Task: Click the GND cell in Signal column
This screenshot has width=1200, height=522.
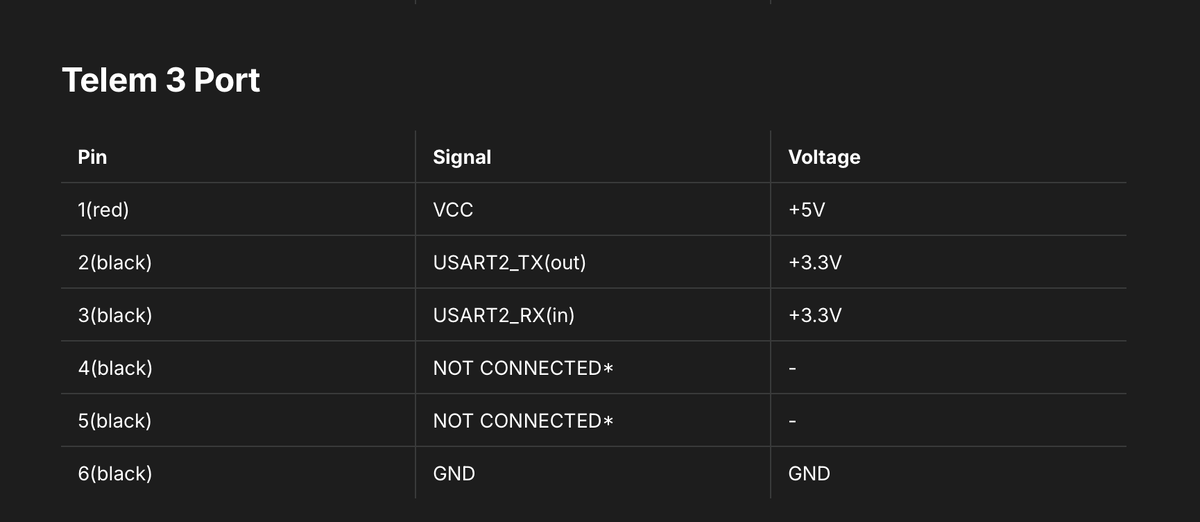Action: coord(454,474)
